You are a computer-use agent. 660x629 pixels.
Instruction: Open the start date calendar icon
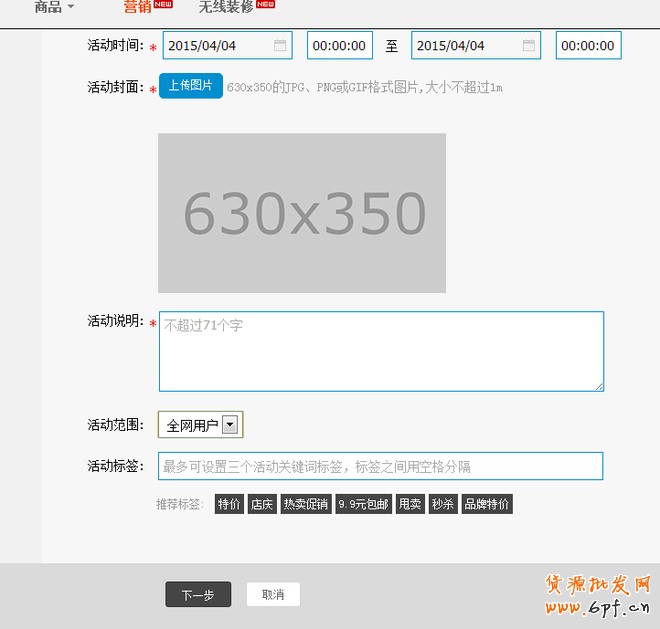point(280,46)
